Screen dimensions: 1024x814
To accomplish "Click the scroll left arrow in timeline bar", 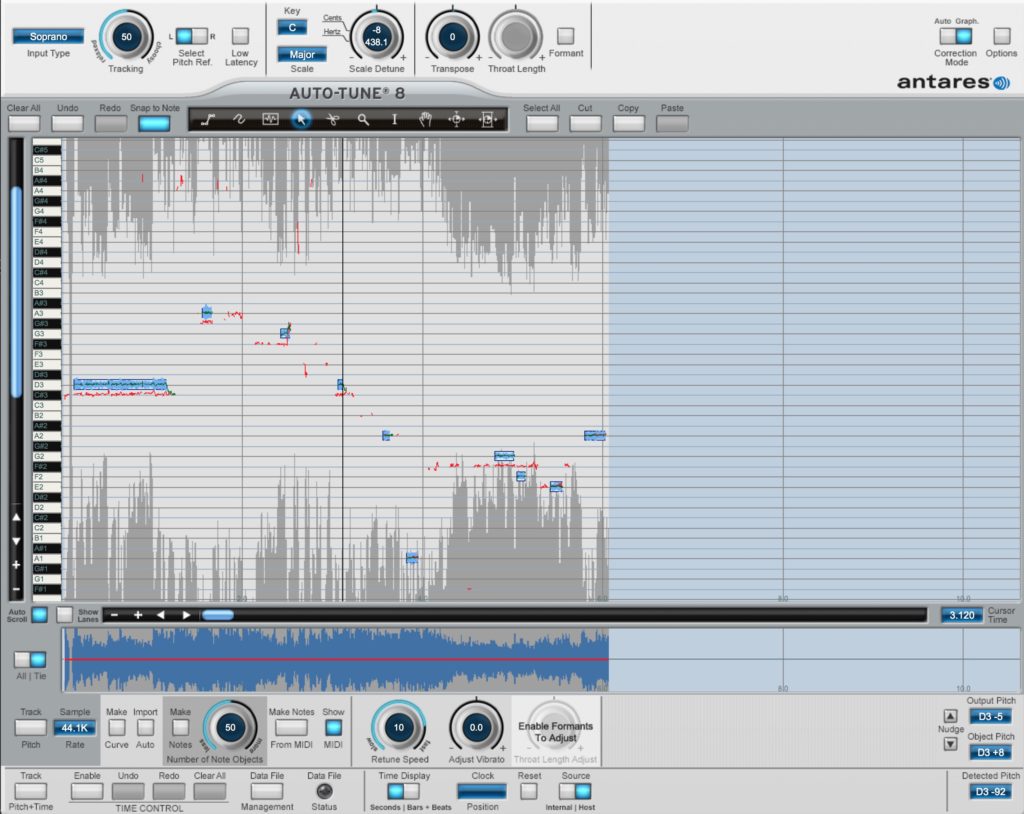I will 161,615.
